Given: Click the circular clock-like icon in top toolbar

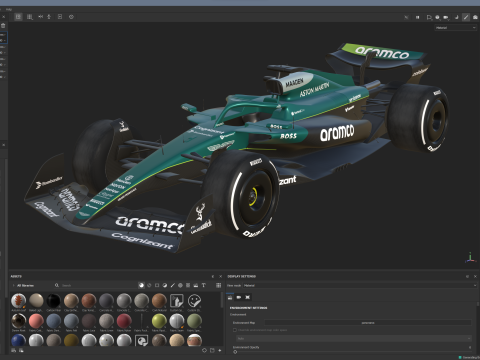Looking at the screenshot, I should [x=71, y=17].
